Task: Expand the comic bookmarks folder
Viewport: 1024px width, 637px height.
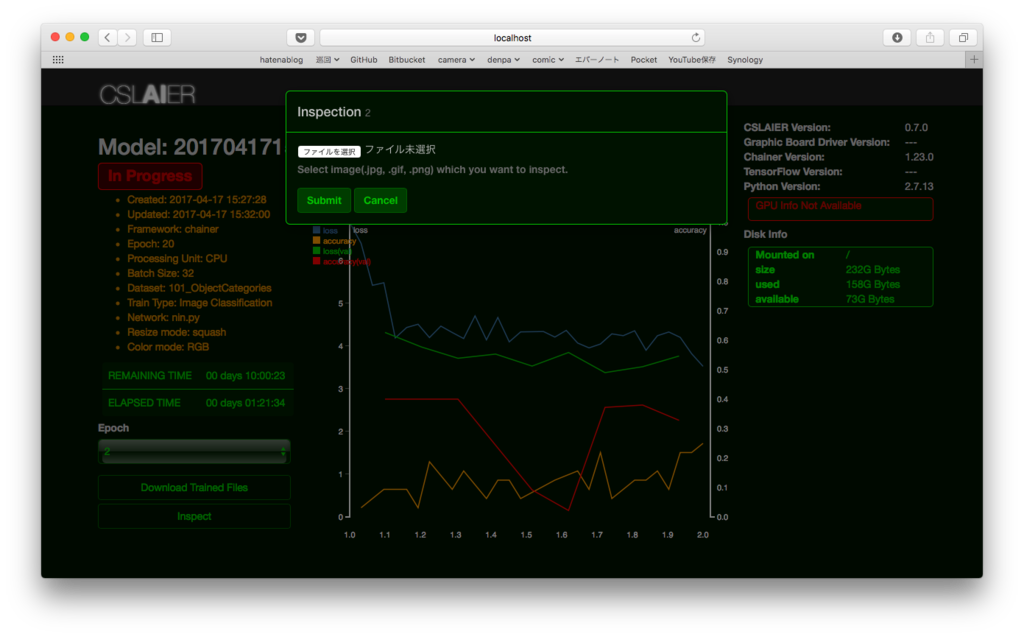Action: pos(547,59)
